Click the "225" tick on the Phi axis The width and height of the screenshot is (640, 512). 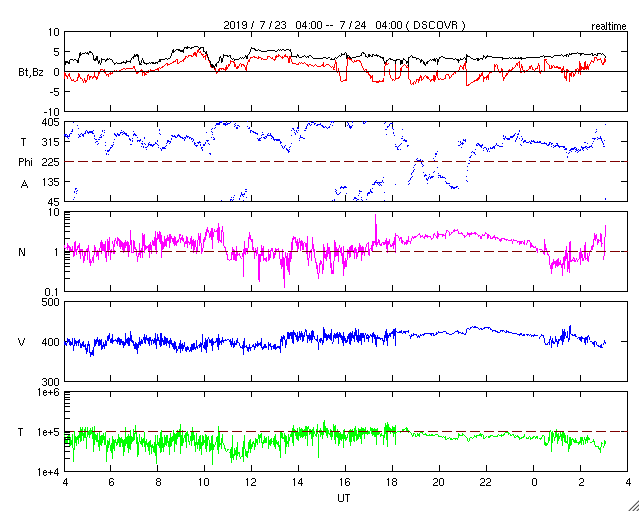pos(52,162)
